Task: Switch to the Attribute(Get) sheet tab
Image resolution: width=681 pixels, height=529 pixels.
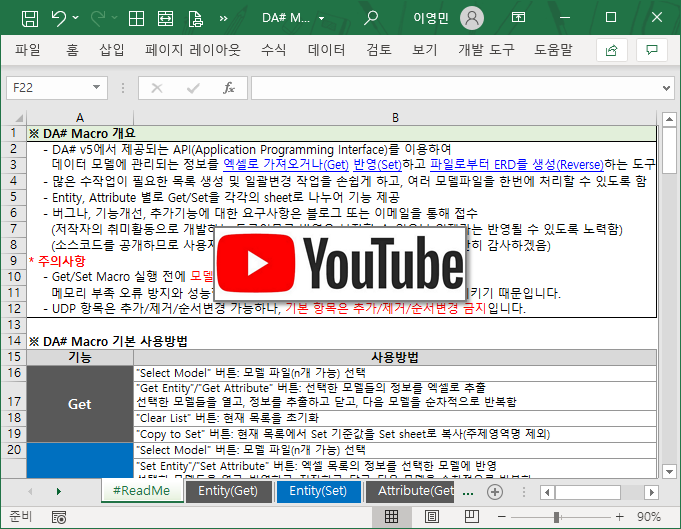Action: pyautogui.click(x=410, y=491)
